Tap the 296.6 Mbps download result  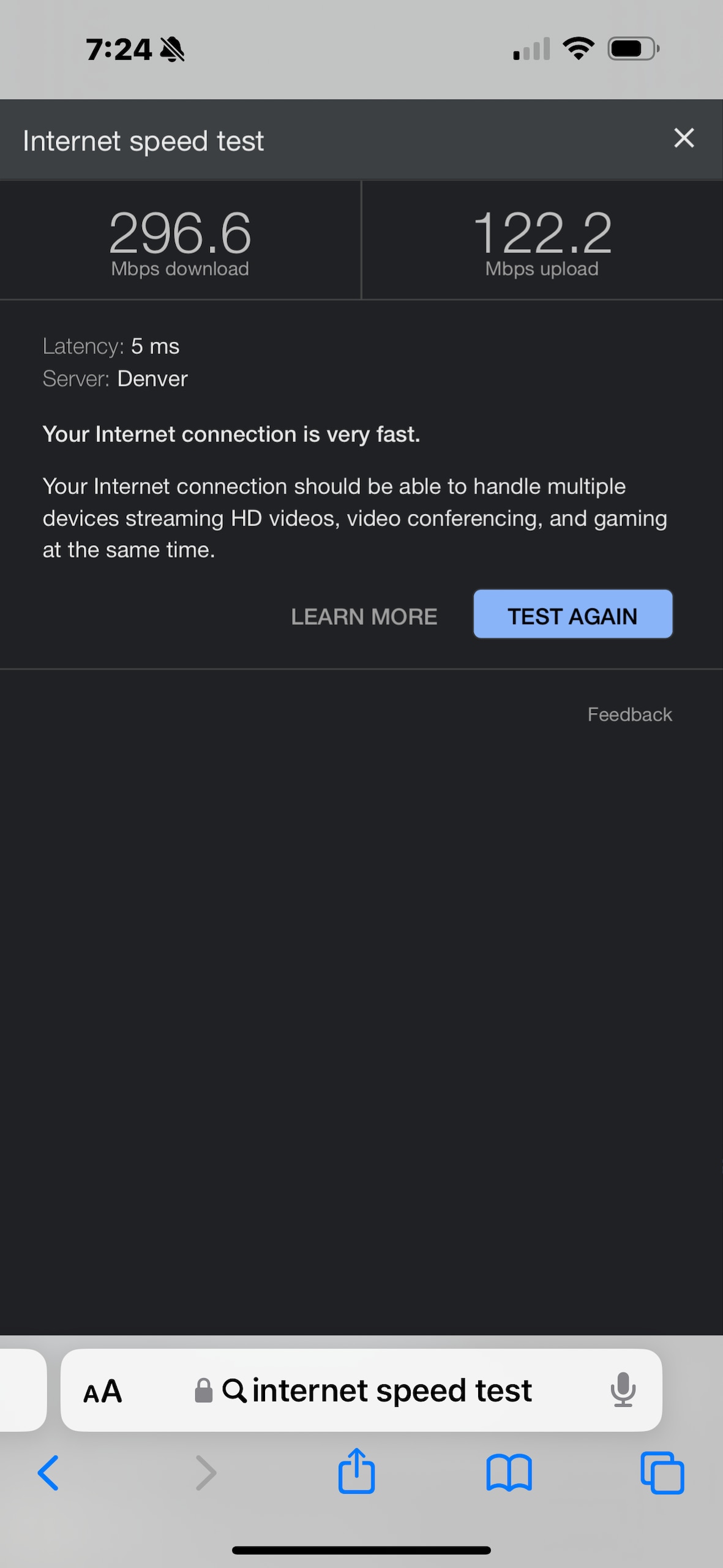[180, 242]
